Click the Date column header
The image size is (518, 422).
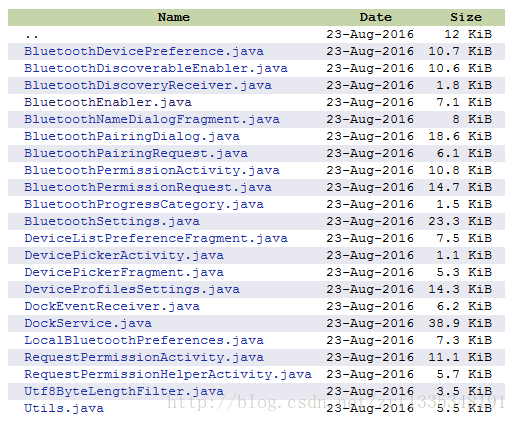point(376,17)
